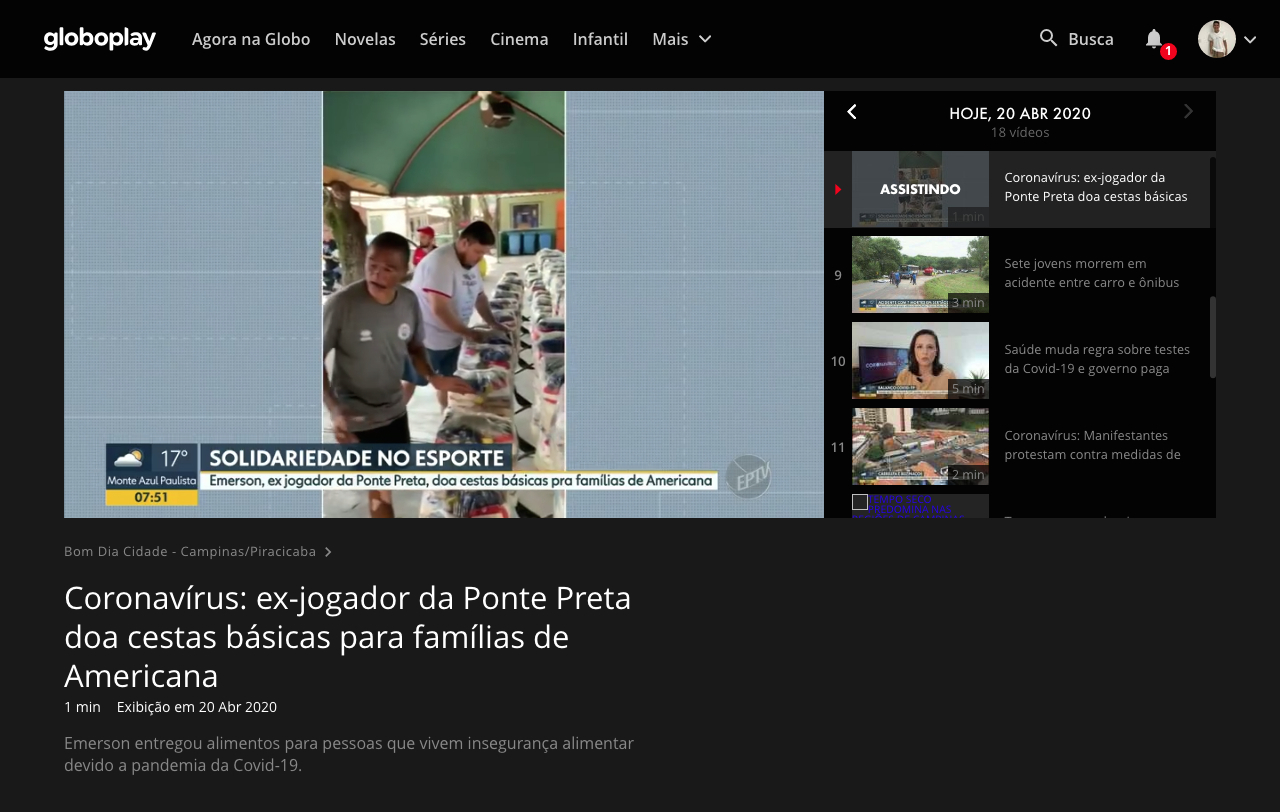Image resolution: width=1280 pixels, height=812 pixels.
Task: Go to previous day in playlist
Action: (852, 112)
